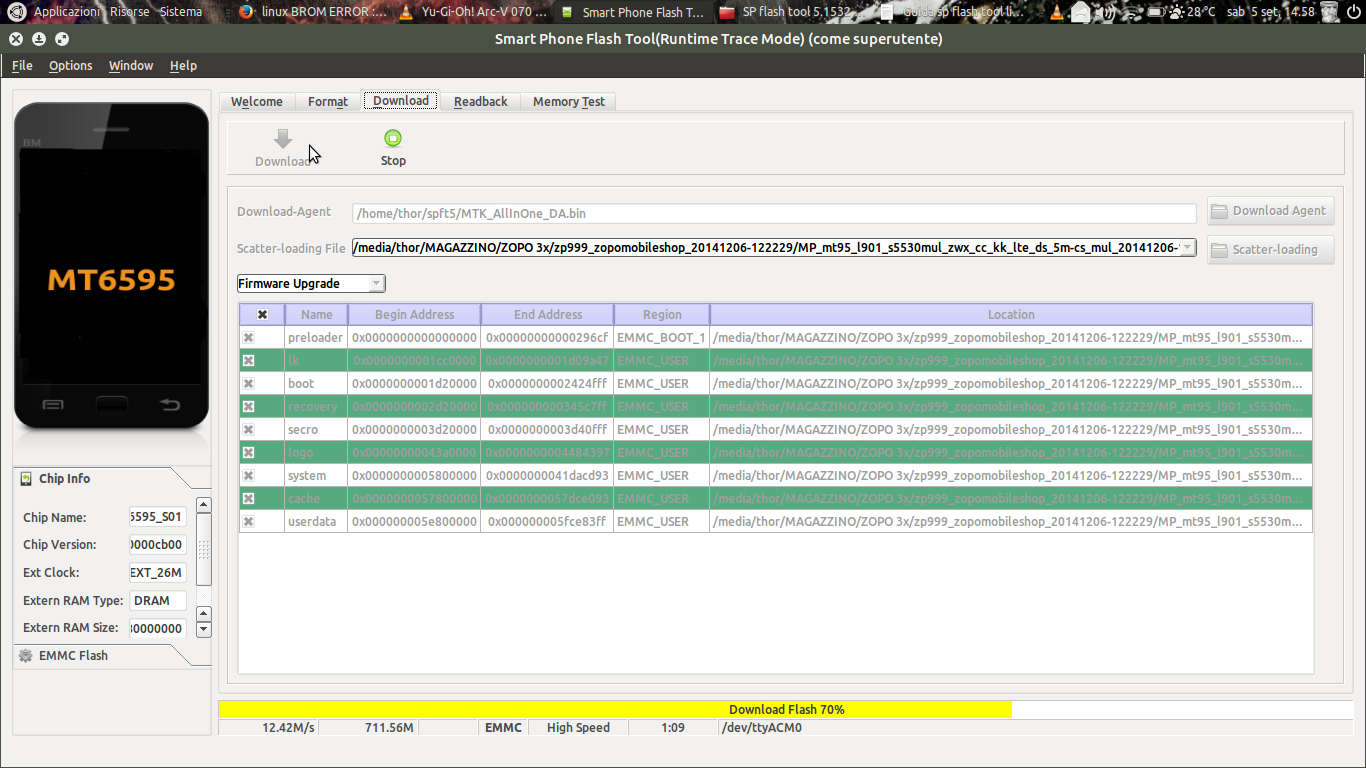Toggle the select-all checkbox in table header

click(262, 315)
